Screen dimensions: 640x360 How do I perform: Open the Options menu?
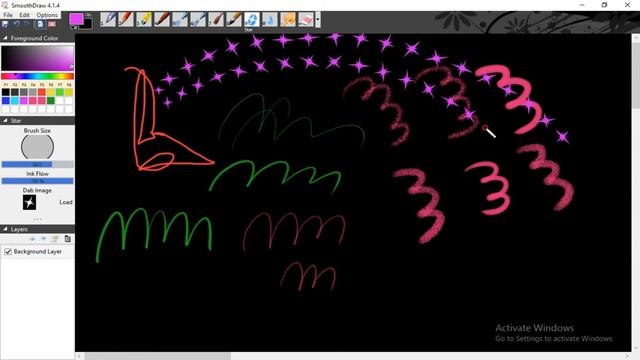point(47,15)
